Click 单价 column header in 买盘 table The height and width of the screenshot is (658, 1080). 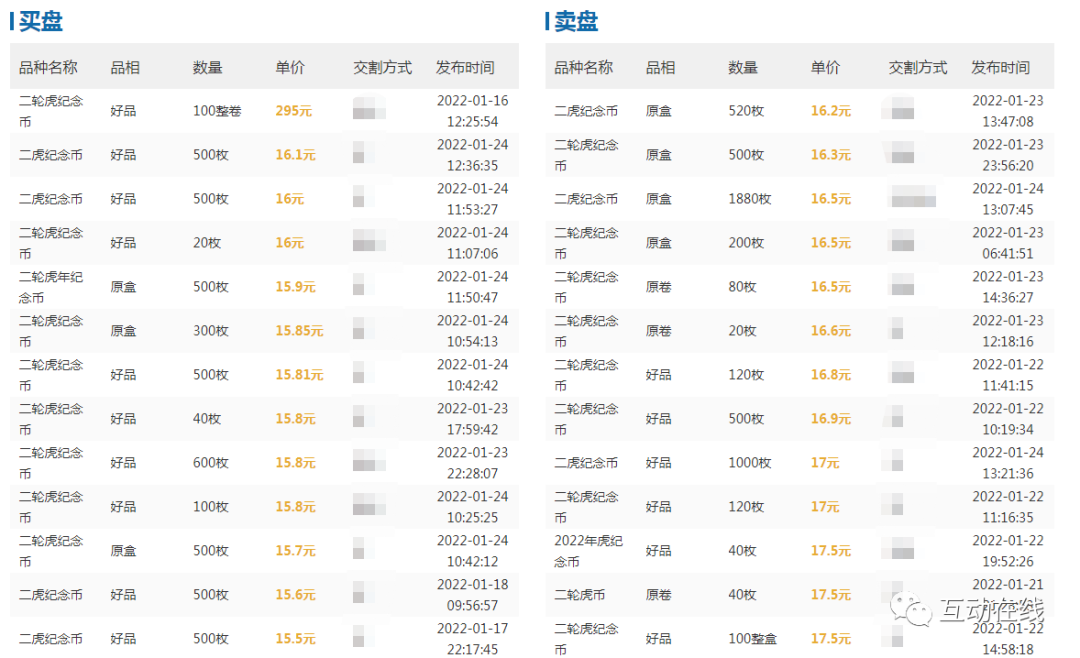tap(290, 68)
